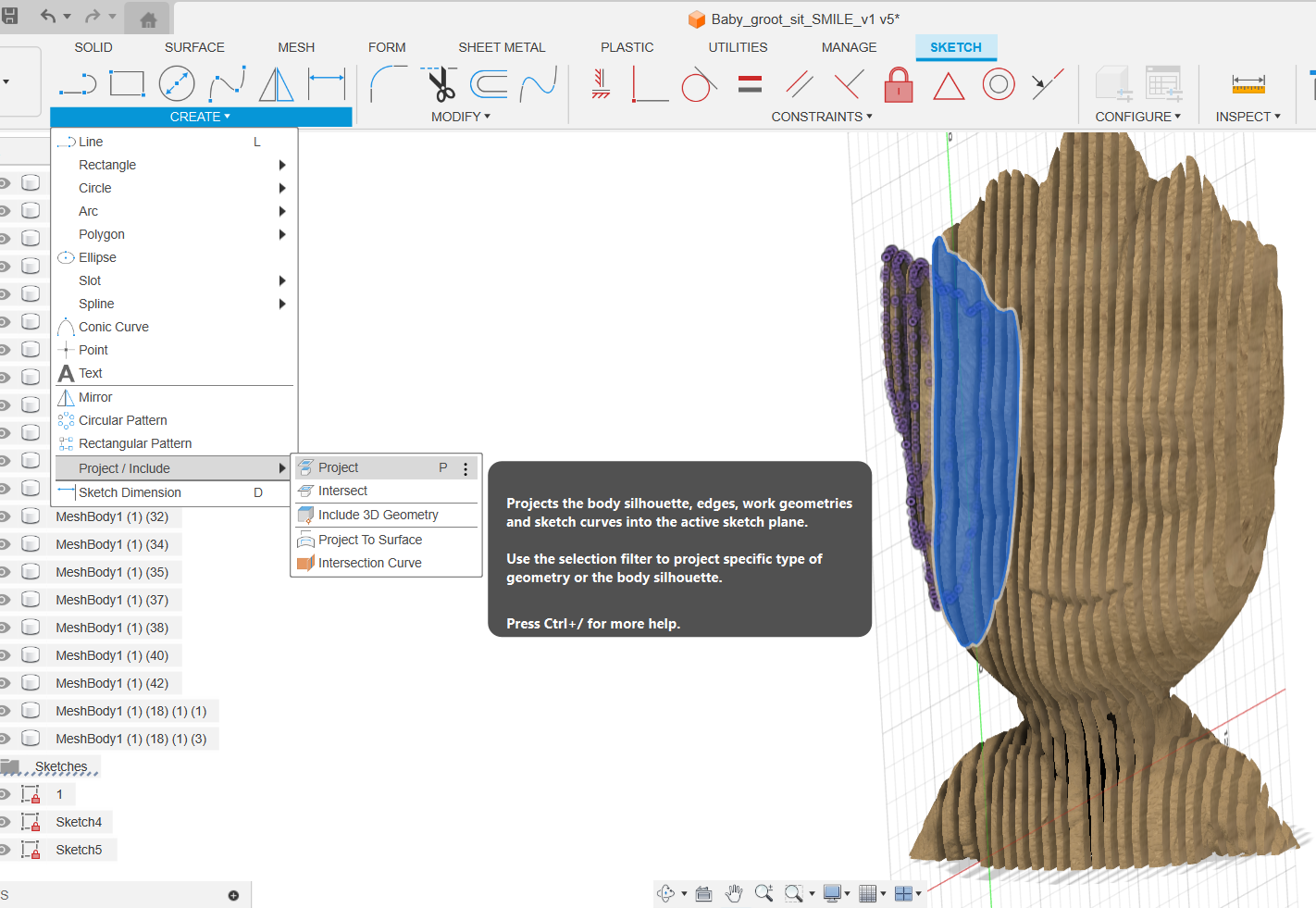Open the Undo history dropdown arrow
Viewport: 1316px width, 908px height.
coord(68,17)
